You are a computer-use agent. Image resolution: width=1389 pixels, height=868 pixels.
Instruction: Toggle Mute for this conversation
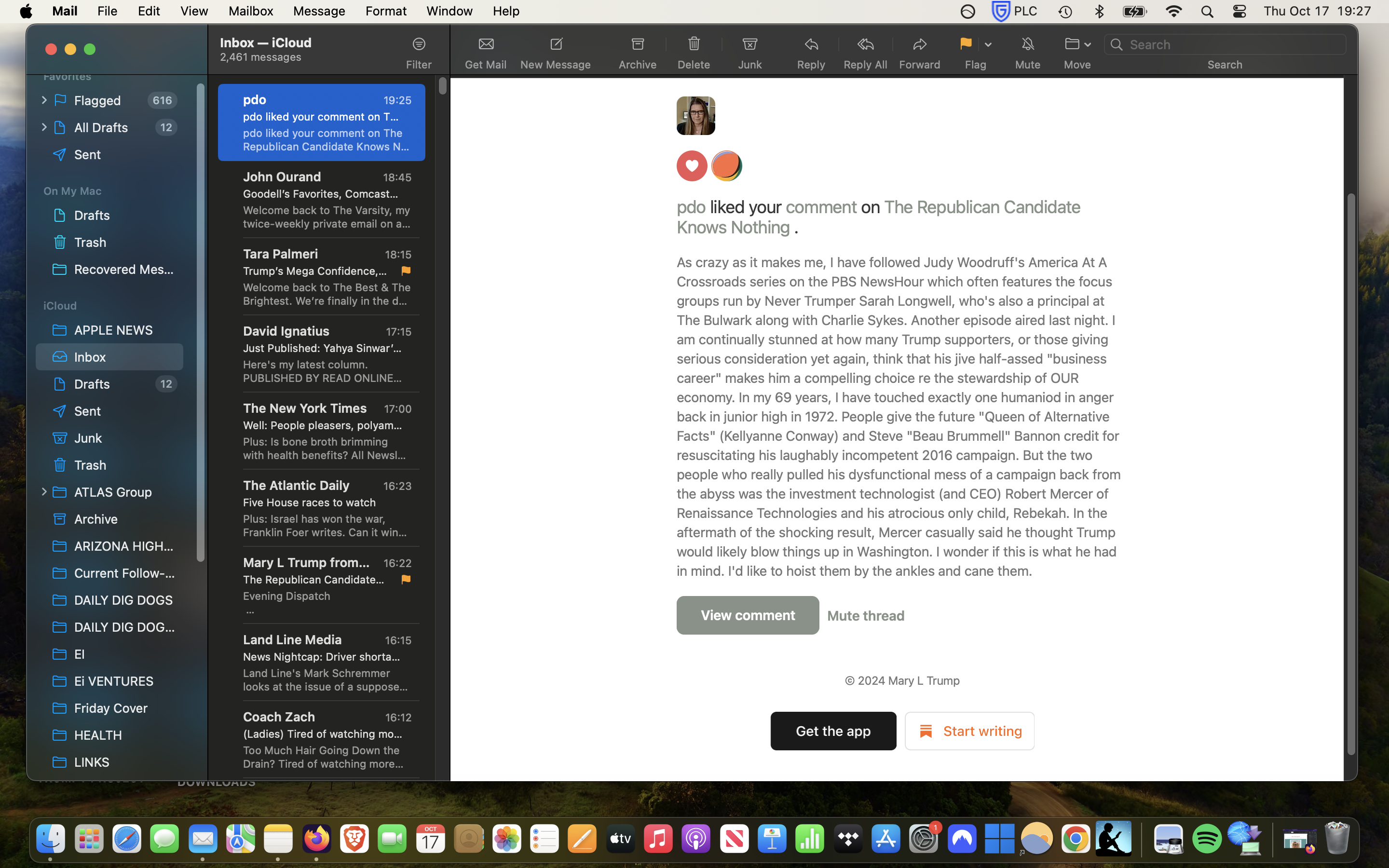pos(1027,44)
